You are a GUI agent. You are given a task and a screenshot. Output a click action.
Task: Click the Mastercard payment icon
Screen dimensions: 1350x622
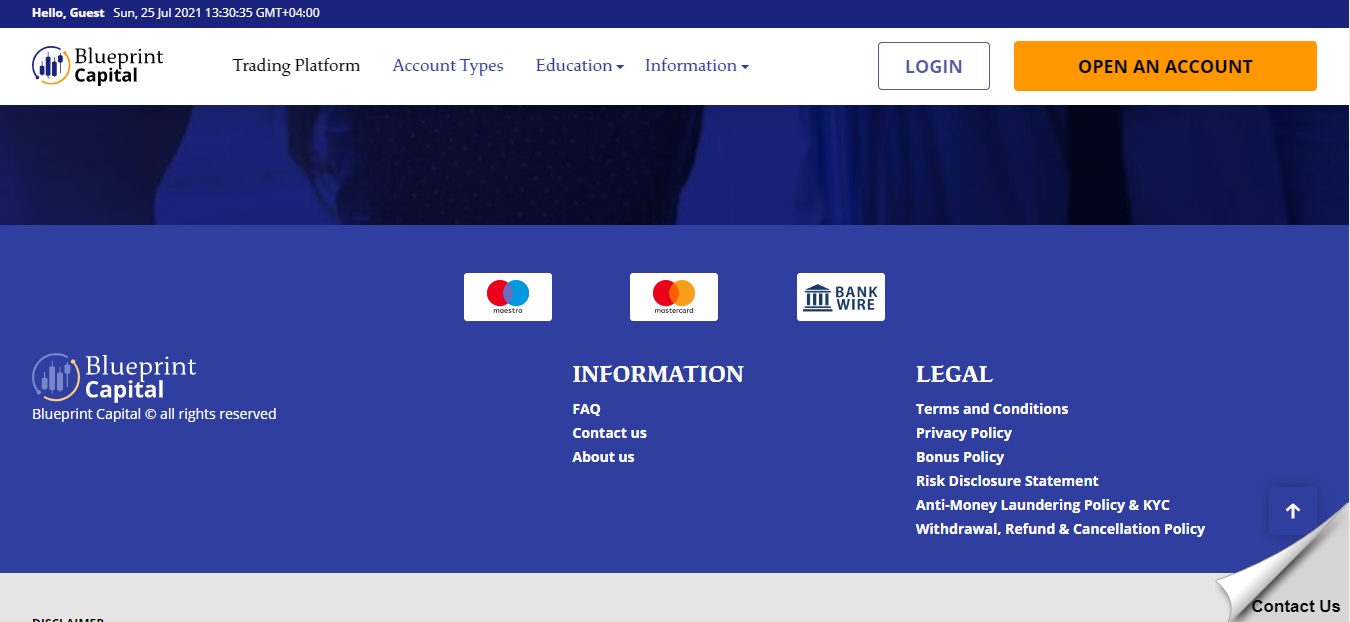[674, 297]
